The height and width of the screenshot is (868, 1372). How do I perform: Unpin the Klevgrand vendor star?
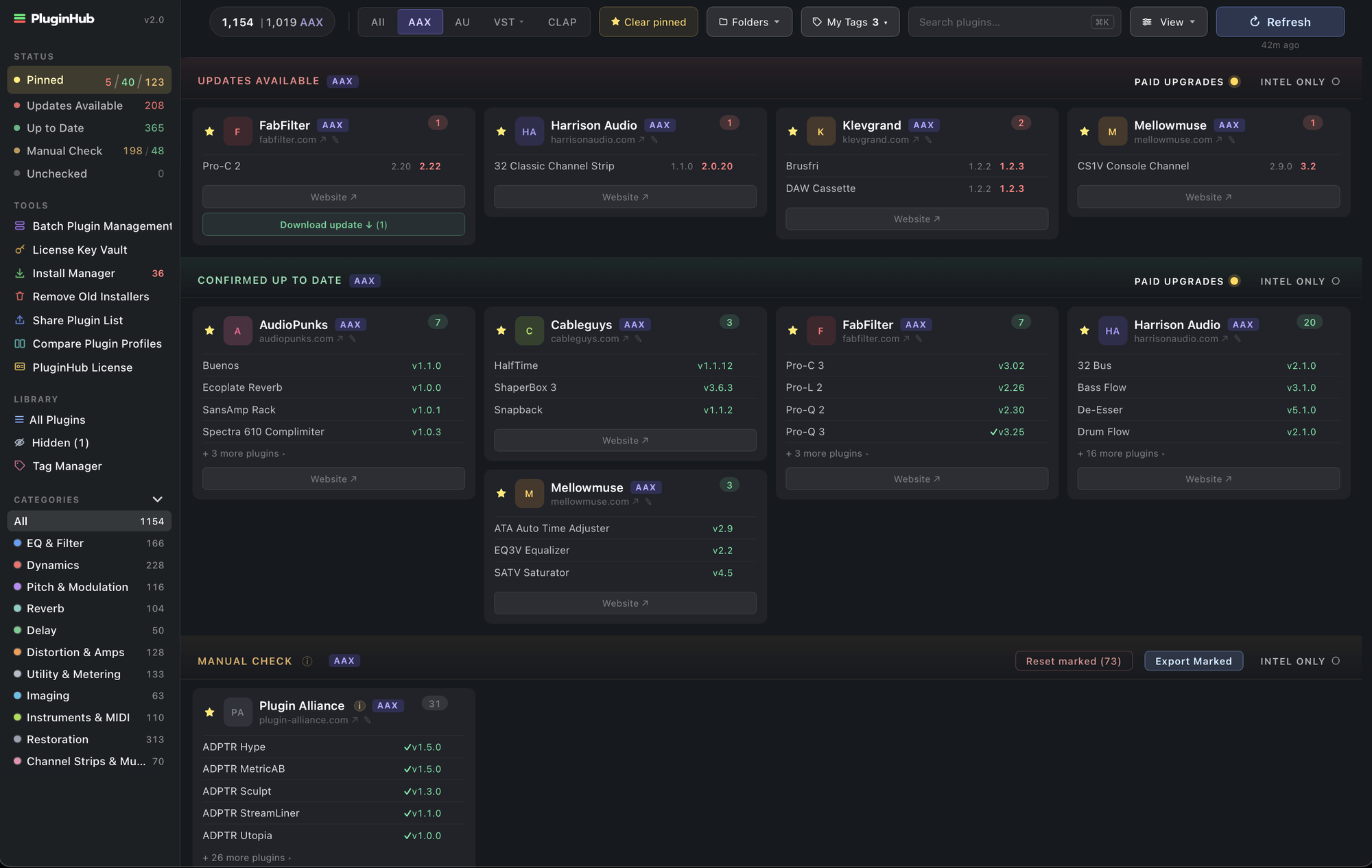coord(793,132)
